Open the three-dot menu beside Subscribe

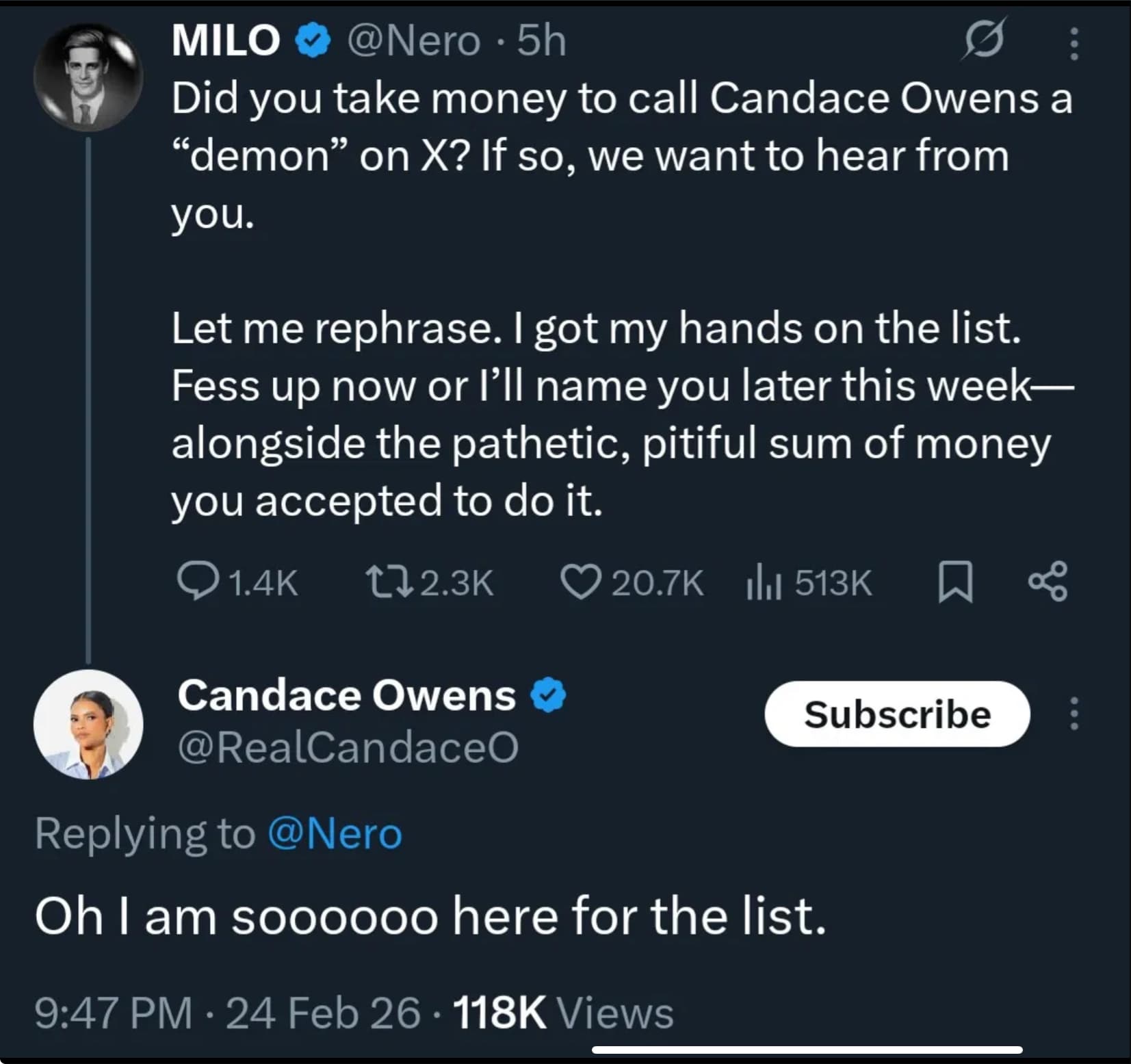(1074, 714)
